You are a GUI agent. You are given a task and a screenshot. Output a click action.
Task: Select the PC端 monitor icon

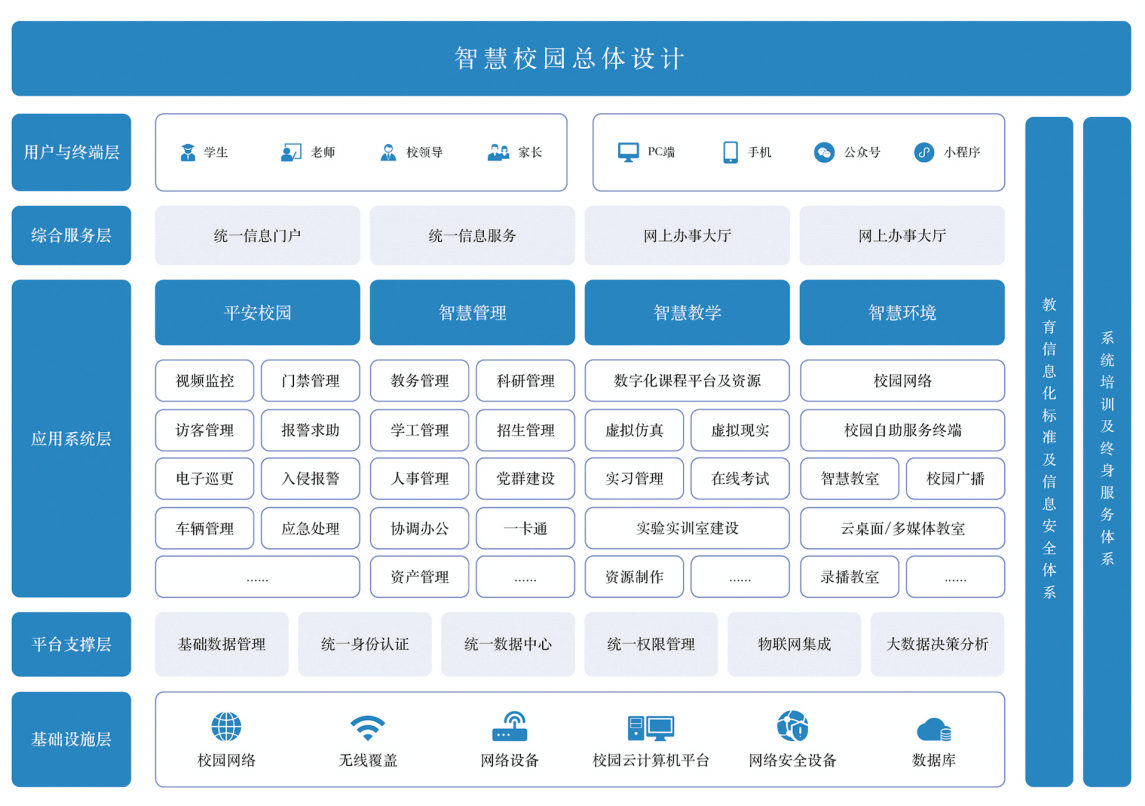click(628, 153)
